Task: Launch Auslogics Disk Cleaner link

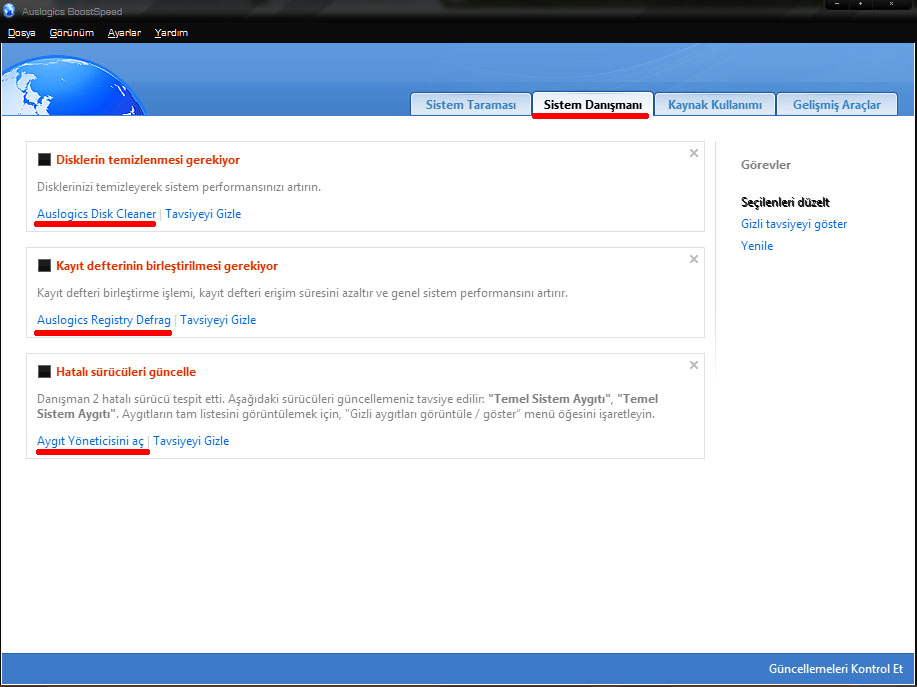Action: pos(96,214)
